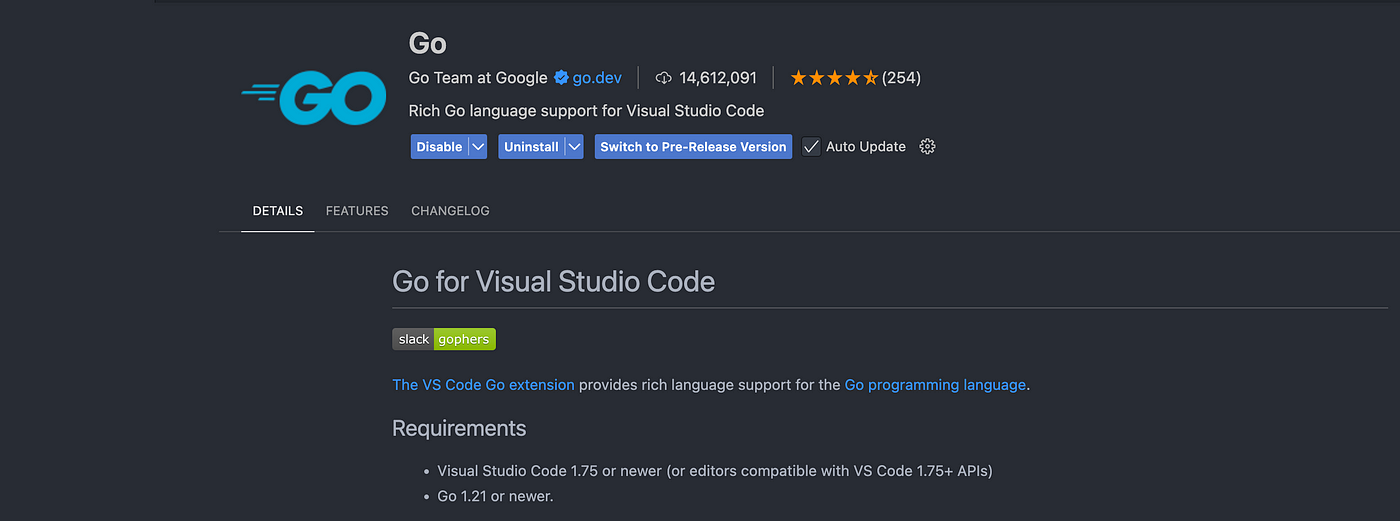1400x521 pixels.
Task: Switch to the FEATURES tab
Action: click(357, 211)
